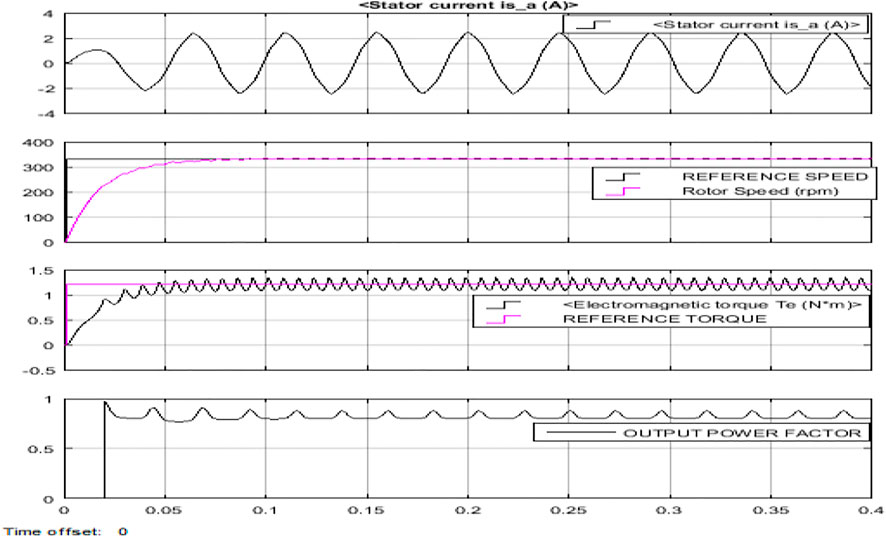The width and height of the screenshot is (886, 538).
Task: Select the REFERENCE TORQUE legend entry
Action: coord(664,319)
